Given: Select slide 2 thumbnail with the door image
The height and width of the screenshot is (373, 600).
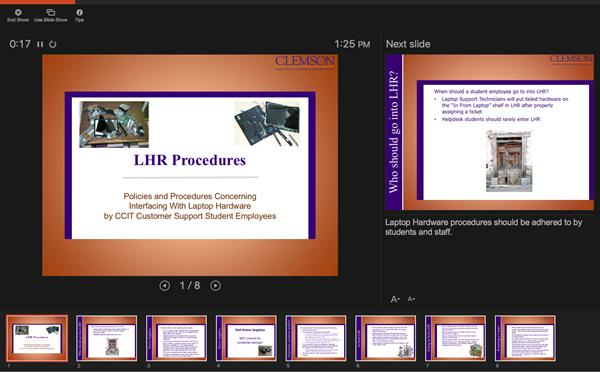Looking at the screenshot, I should [107, 338].
